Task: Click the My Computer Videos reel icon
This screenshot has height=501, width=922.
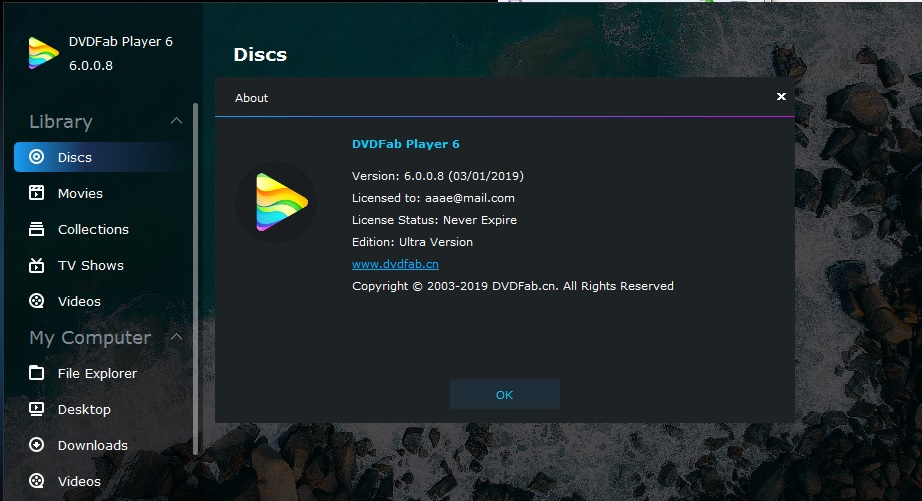Action: [x=36, y=480]
